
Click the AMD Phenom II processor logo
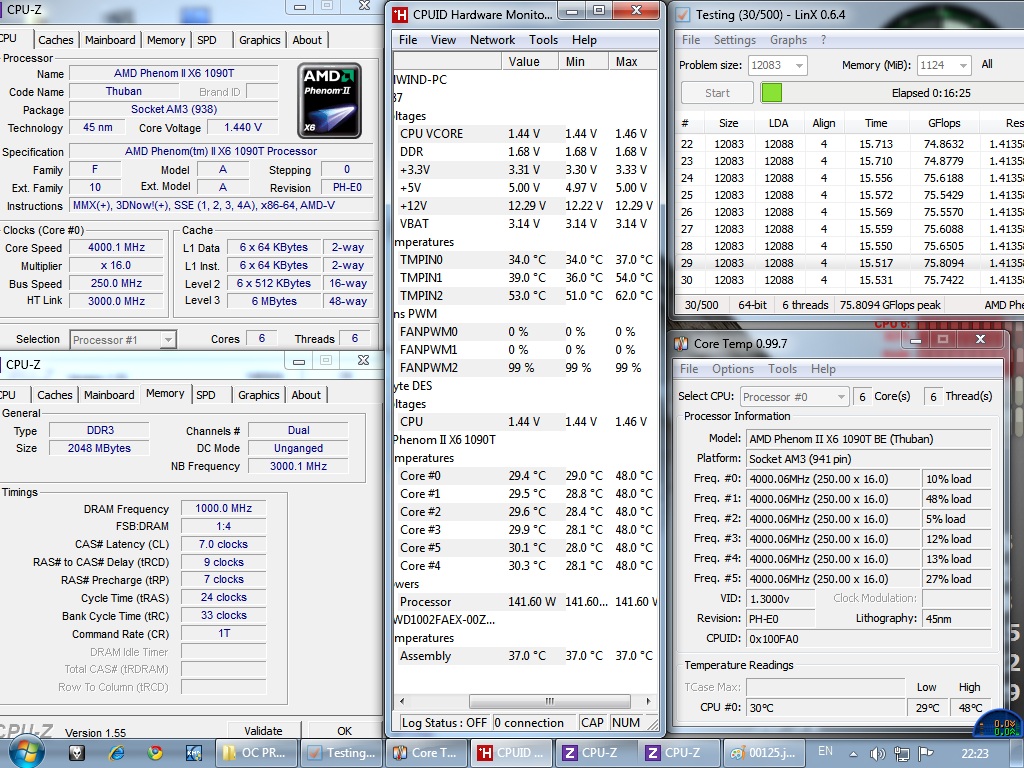click(329, 100)
